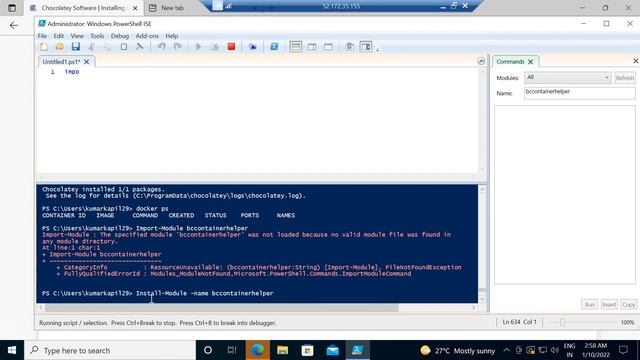Run the selection toolbar icon
The width and height of the screenshot is (640, 360).
215,47
